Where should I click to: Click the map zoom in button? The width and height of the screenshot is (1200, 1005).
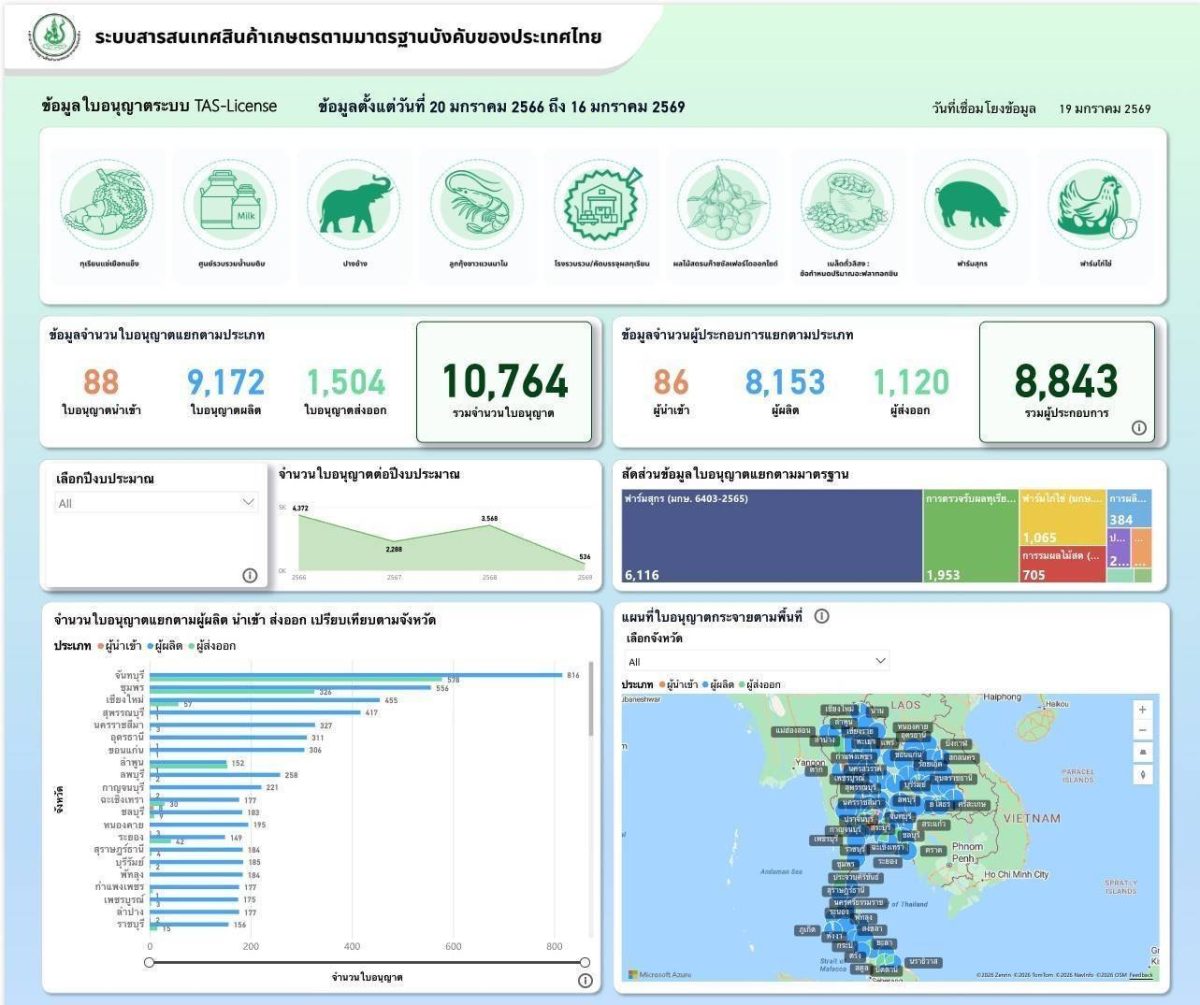click(1143, 709)
